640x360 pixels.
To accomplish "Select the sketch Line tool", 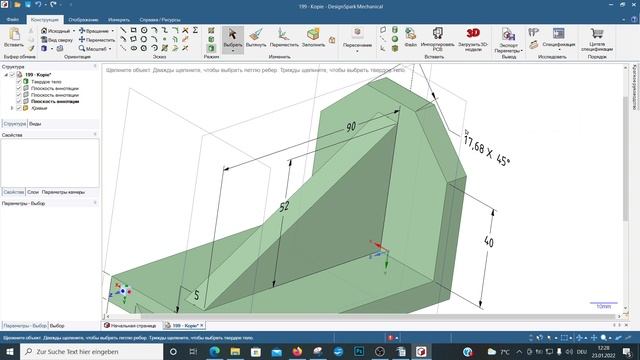I will [x=123, y=30].
